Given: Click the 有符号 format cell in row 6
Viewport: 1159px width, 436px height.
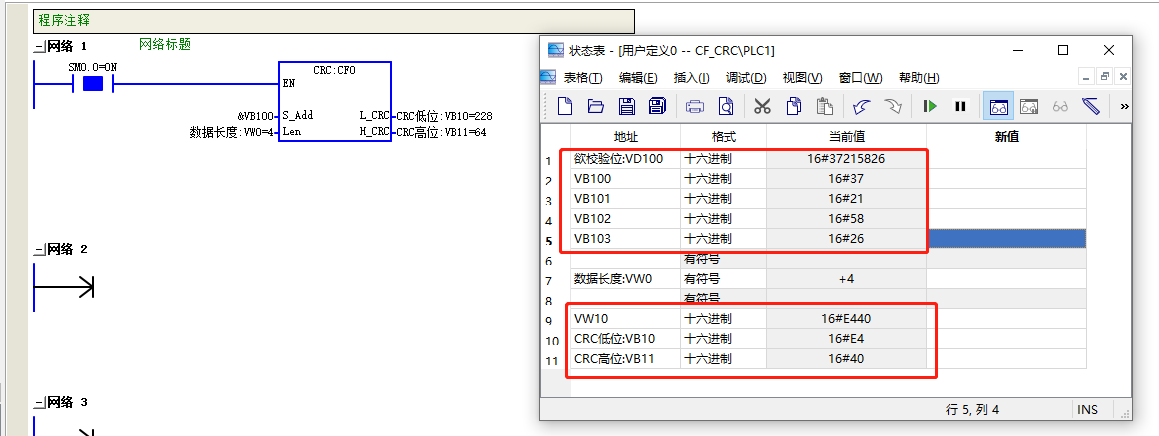Looking at the screenshot, I should 724,259.
